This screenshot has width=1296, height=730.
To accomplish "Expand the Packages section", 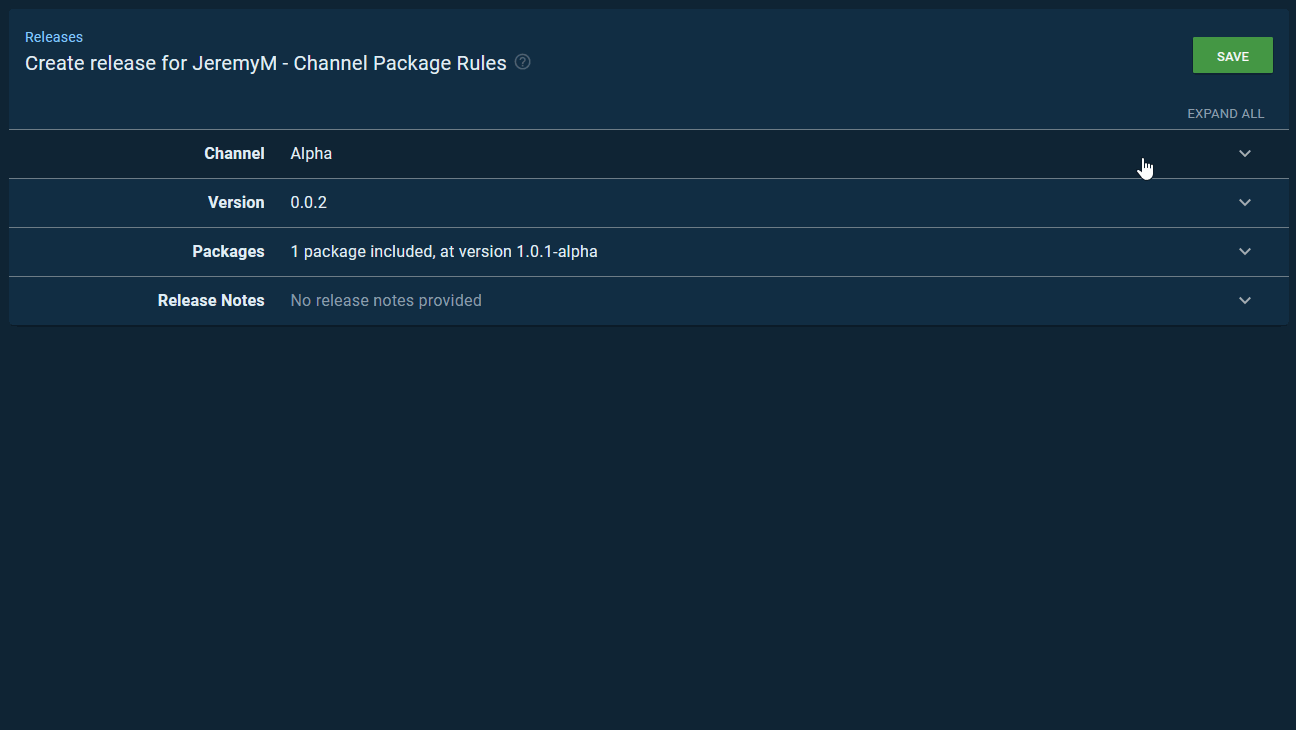I will pyautogui.click(x=700, y=251).
